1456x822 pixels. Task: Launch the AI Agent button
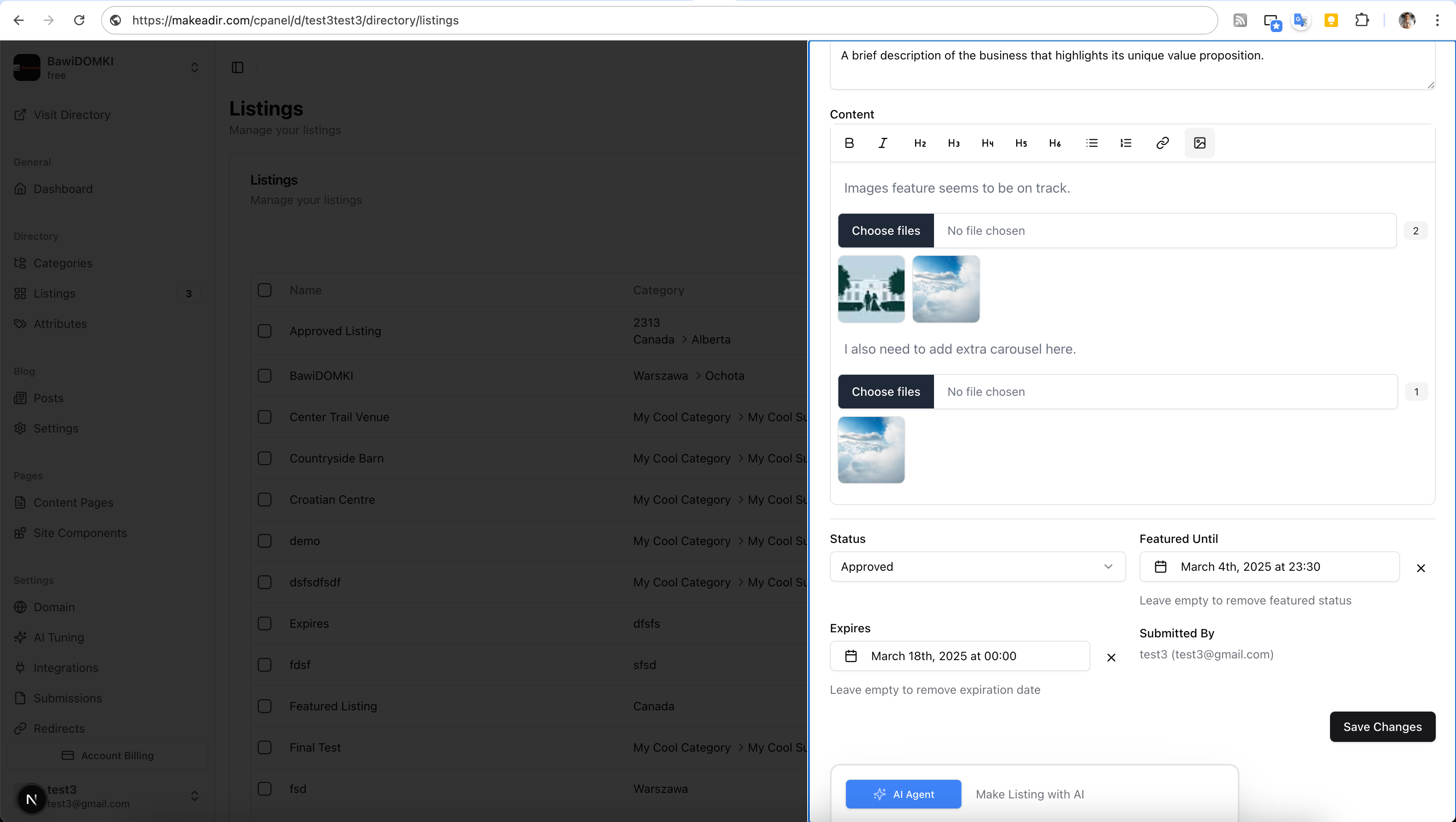(x=903, y=794)
